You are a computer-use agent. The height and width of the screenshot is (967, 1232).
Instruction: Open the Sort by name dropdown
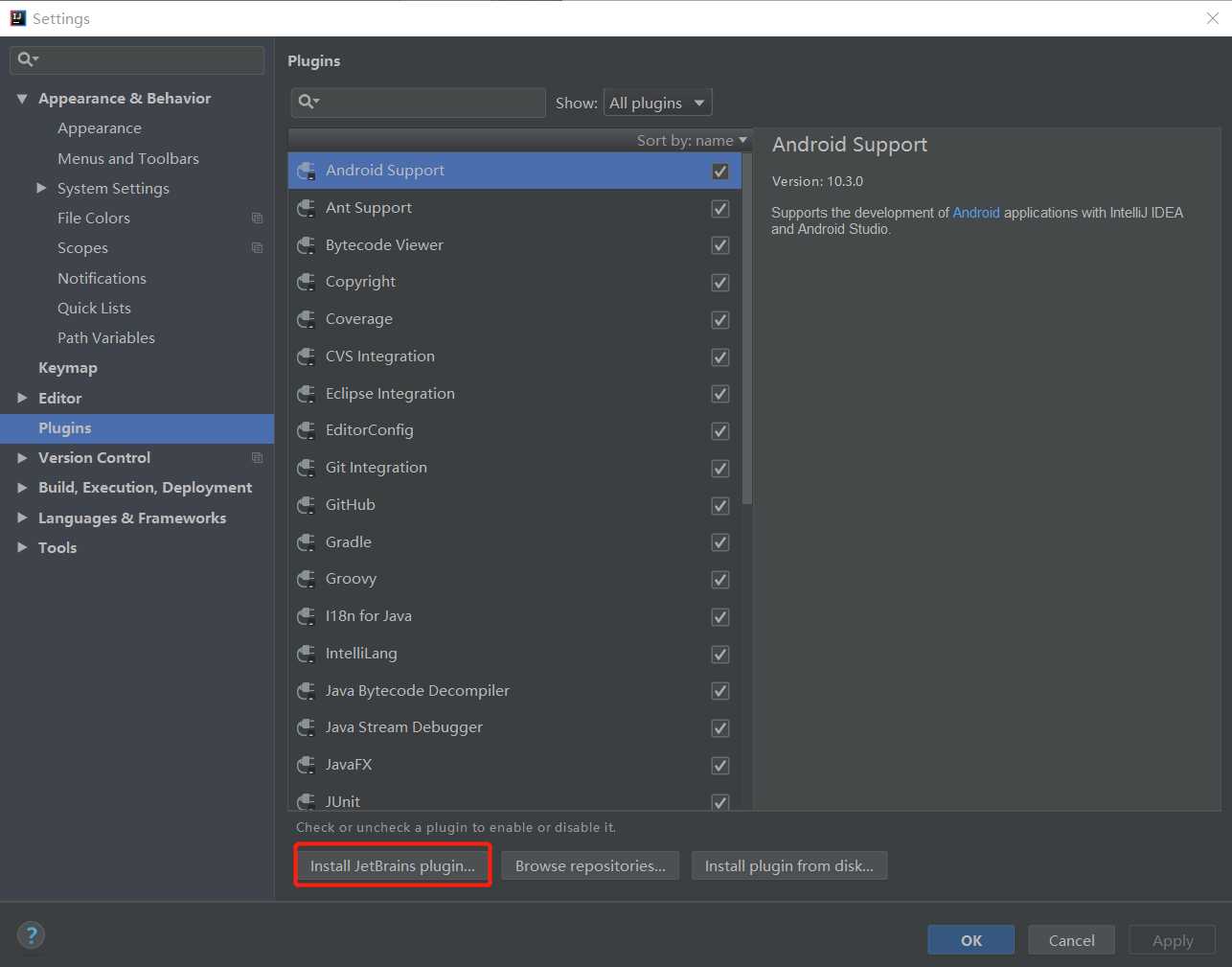point(692,140)
